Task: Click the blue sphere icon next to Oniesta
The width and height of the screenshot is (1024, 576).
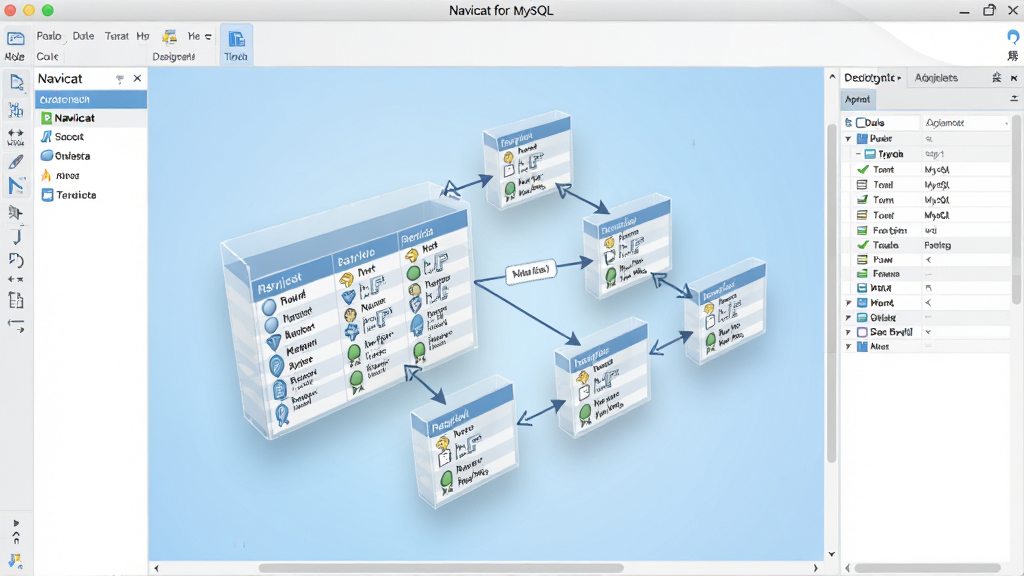Action: (46, 155)
